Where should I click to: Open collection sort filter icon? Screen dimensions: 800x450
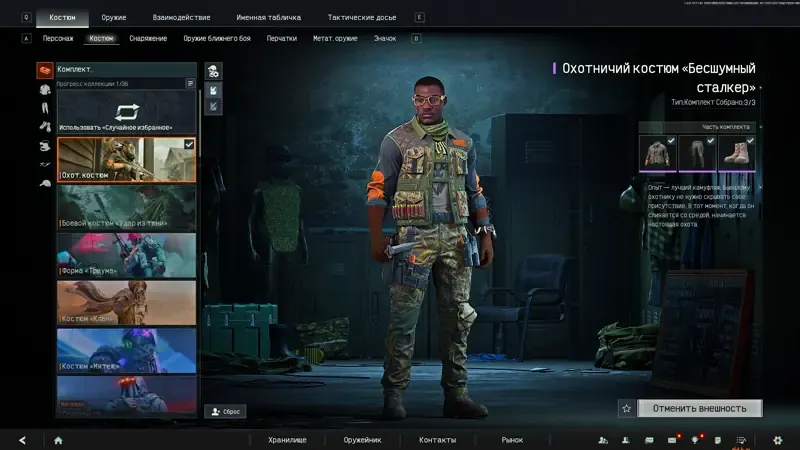point(190,83)
